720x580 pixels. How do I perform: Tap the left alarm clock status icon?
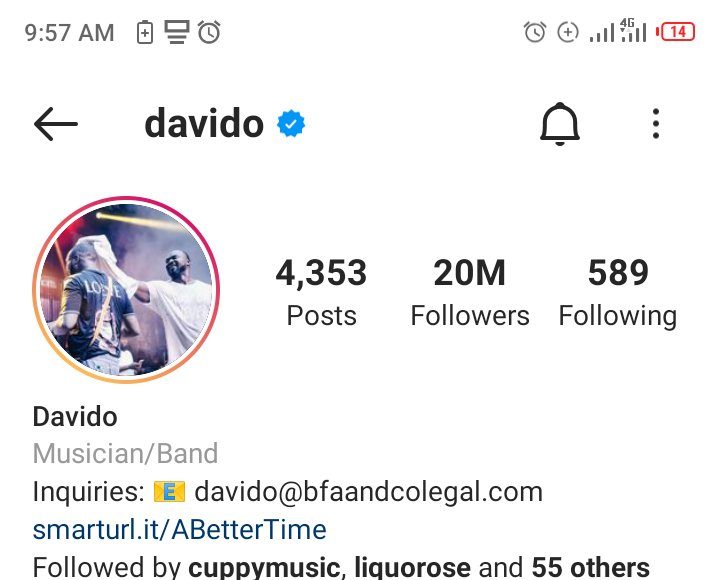[x=209, y=32]
